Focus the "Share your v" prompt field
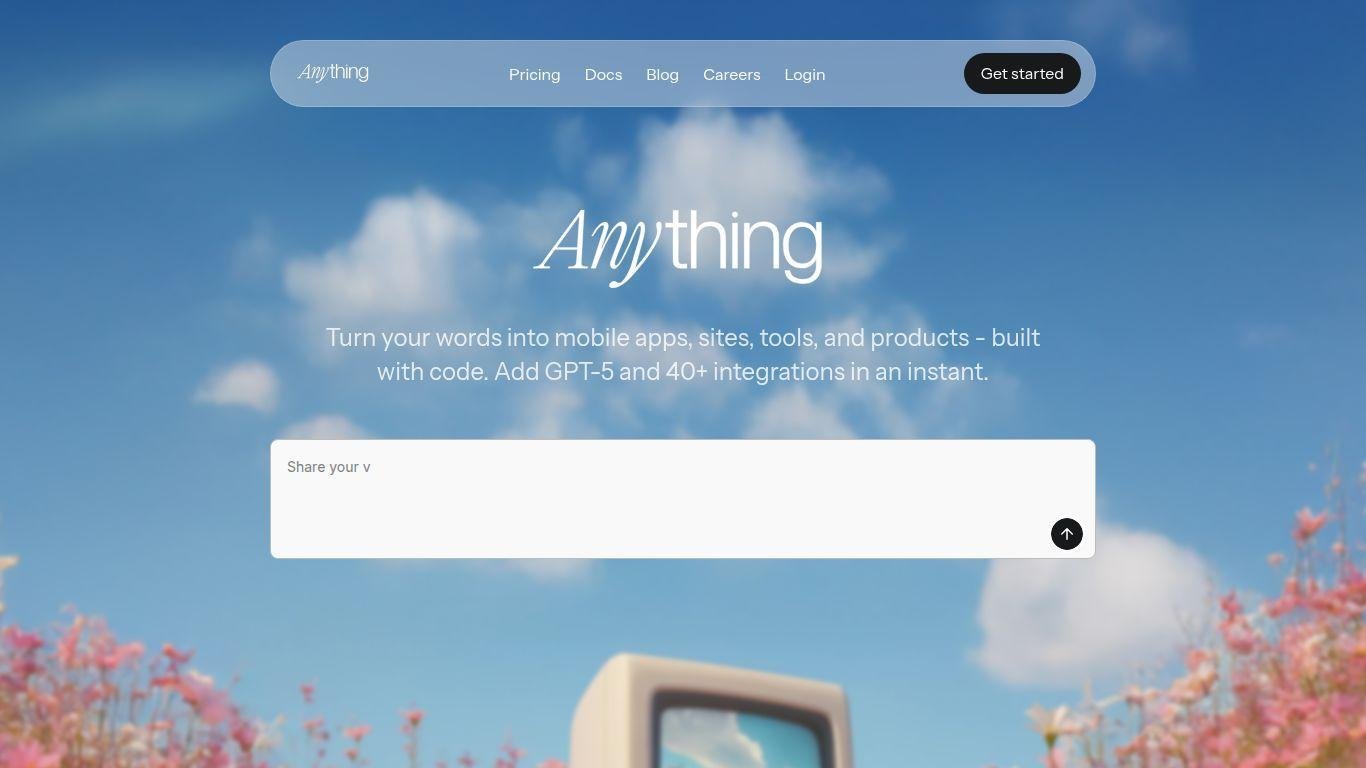 (x=600, y=468)
